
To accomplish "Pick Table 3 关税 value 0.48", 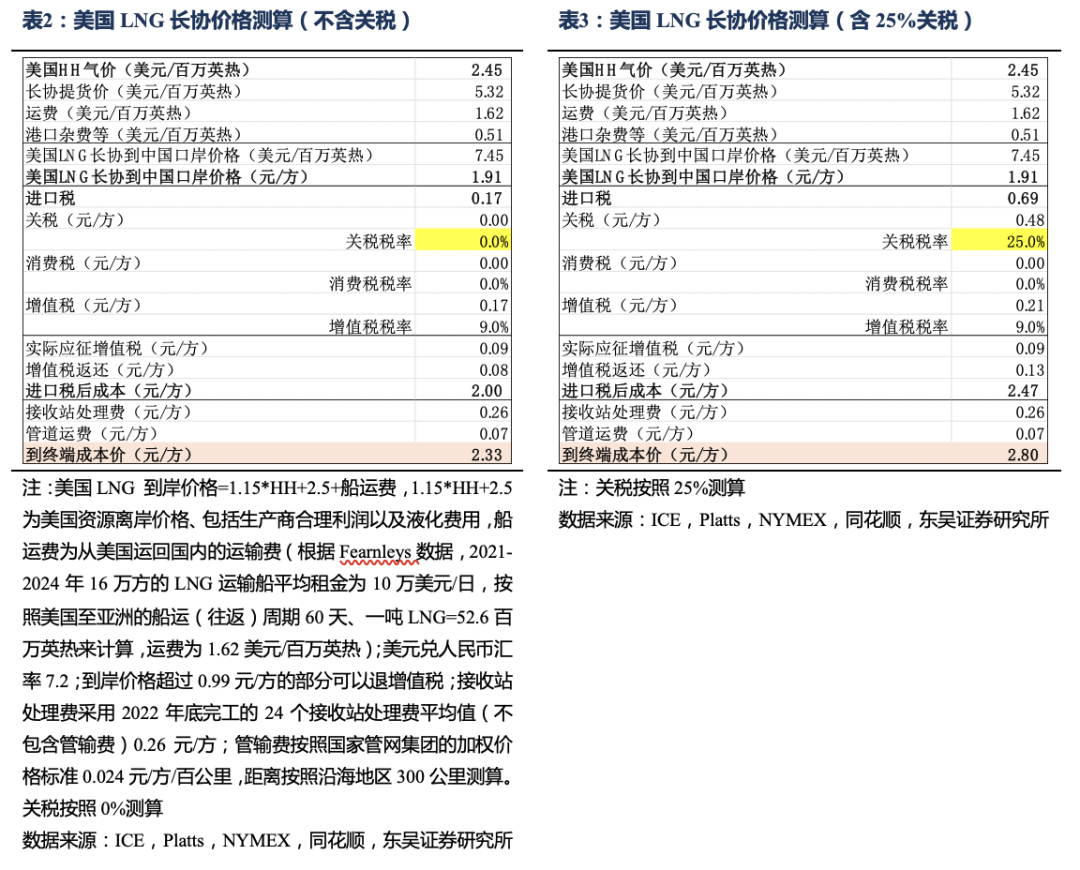I will (x=1024, y=220).
